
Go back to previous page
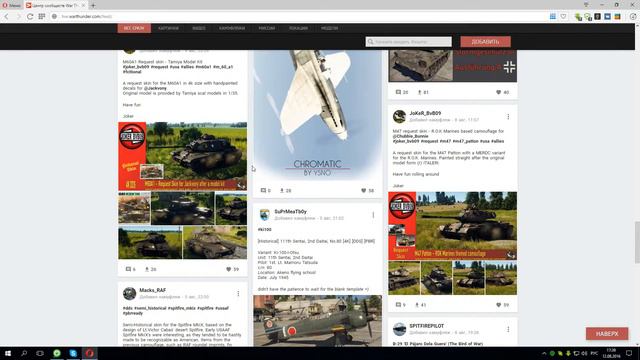click(x=7, y=16)
